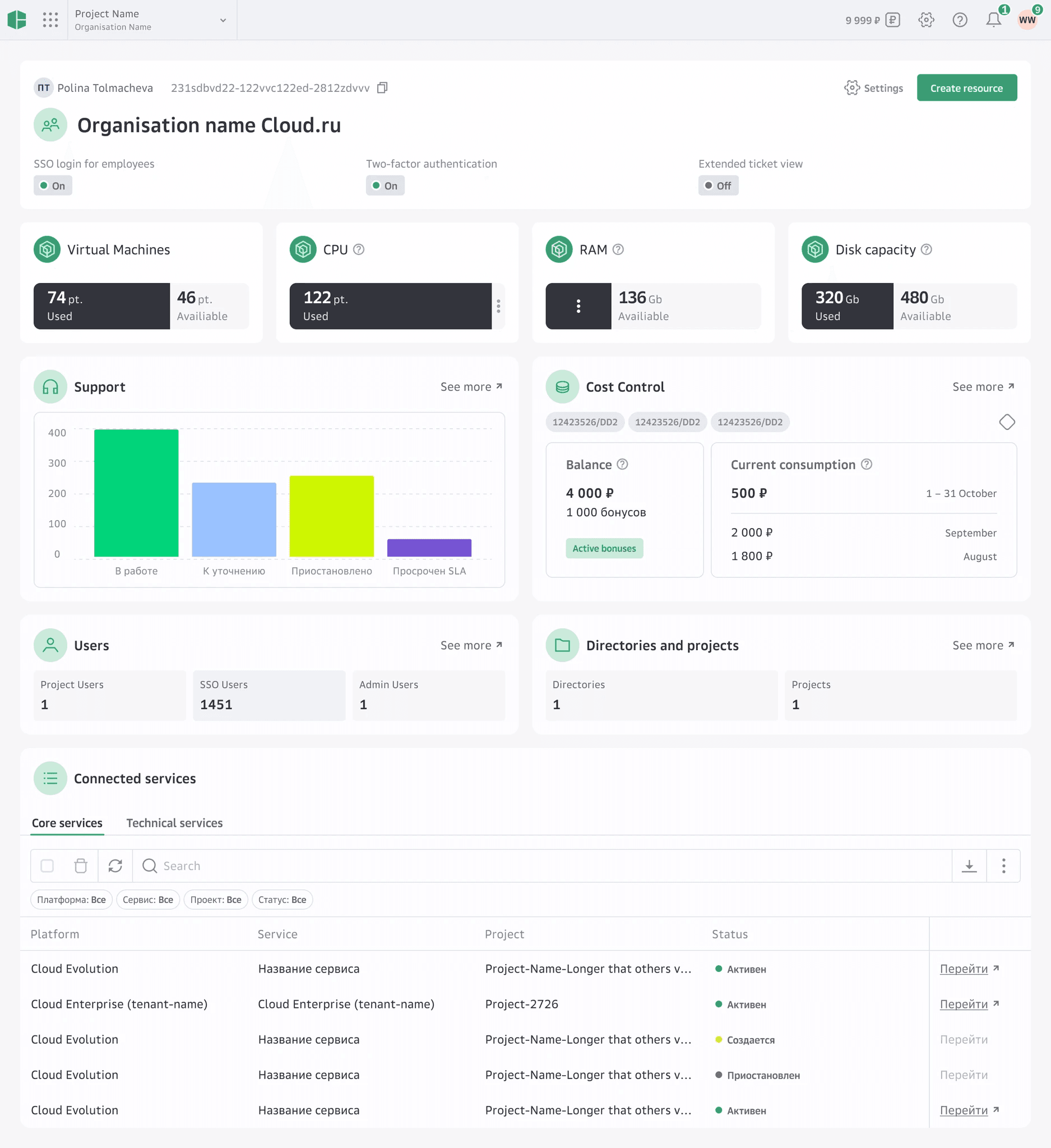Screen dimensions: 1051x1148
Task: Click 'Cloud Enterprise (tenant-name)' in Platform column
Action: coord(119,1004)
